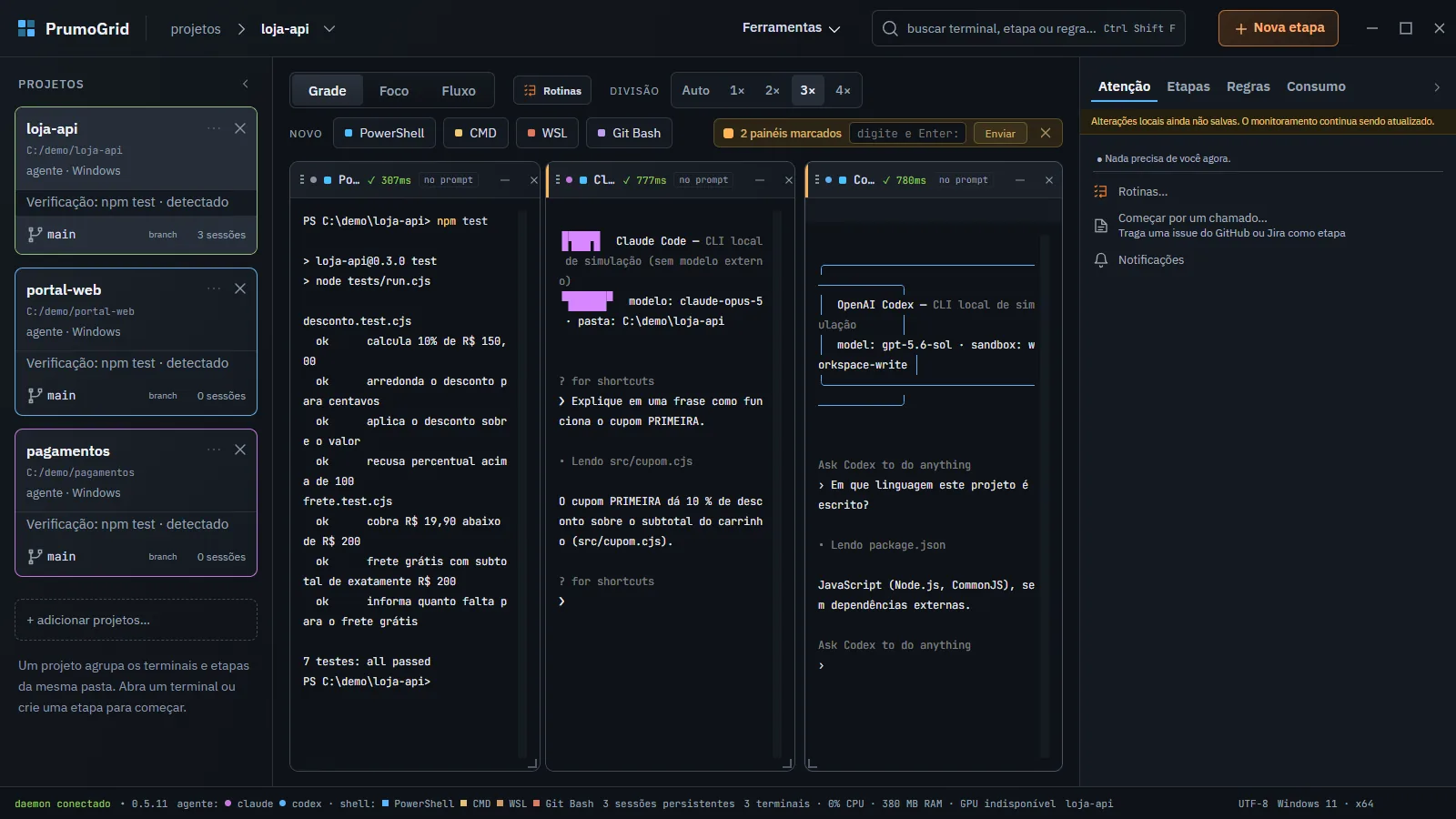This screenshot has height=819, width=1456.
Task: Click the drag handle of the Claude panel
Action: [557, 180]
